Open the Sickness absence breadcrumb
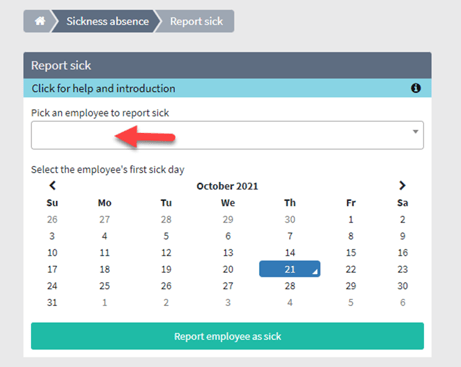The height and width of the screenshot is (367, 461). [107, 21]
